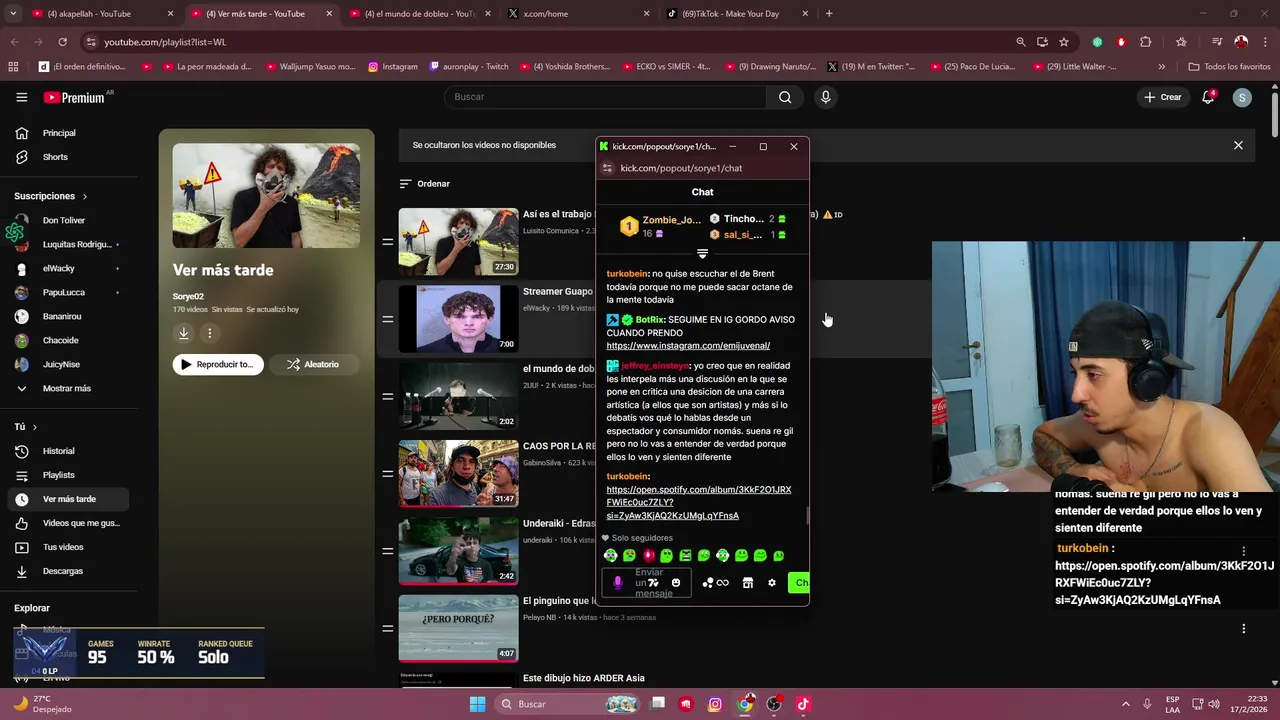The image size is (1280, 720).
Task: Bookmark this page with the star icon
Action: click(x=1064, y=42)
